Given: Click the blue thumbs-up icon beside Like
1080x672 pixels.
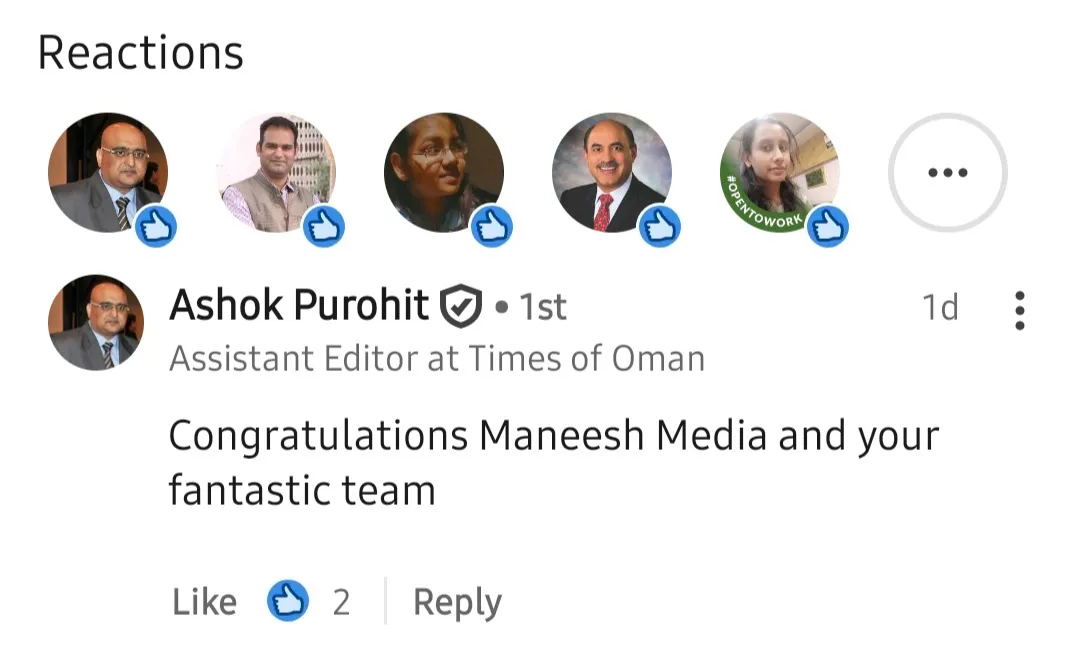Looking at the screenshot, I should click(288, 602).
